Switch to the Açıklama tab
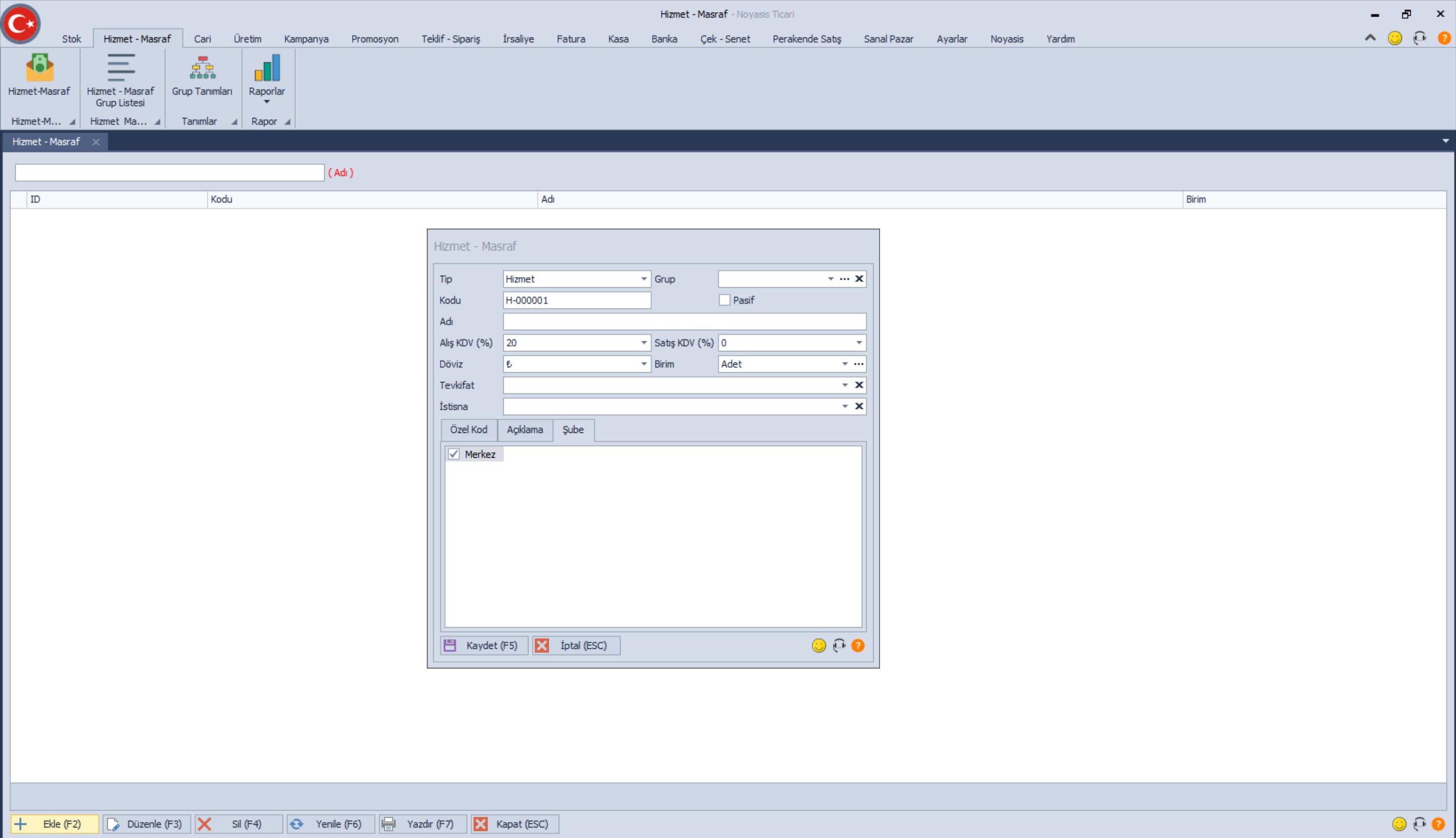The image size is (1456, 838). [524, 430]
